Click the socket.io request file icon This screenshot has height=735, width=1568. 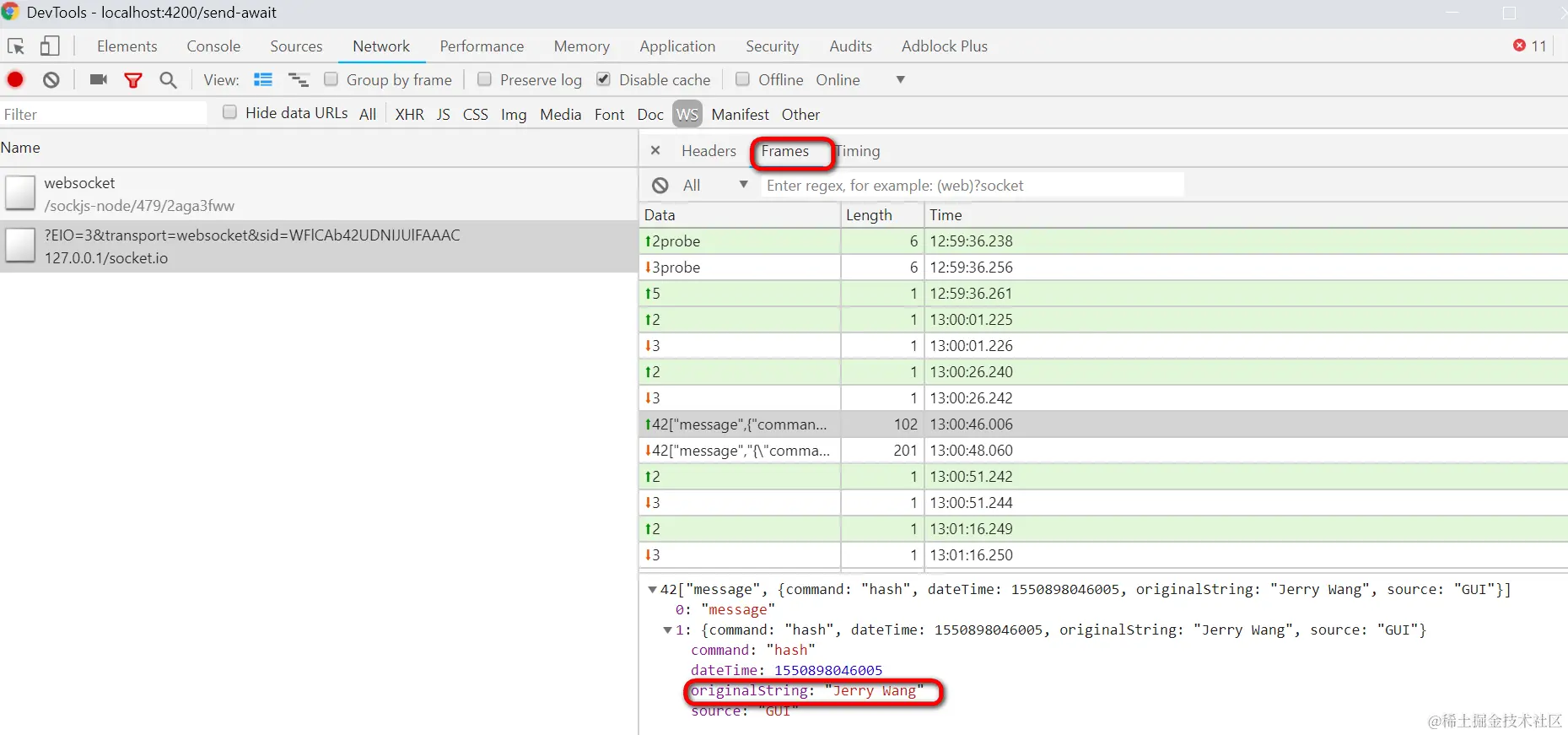tap(20, 246)
